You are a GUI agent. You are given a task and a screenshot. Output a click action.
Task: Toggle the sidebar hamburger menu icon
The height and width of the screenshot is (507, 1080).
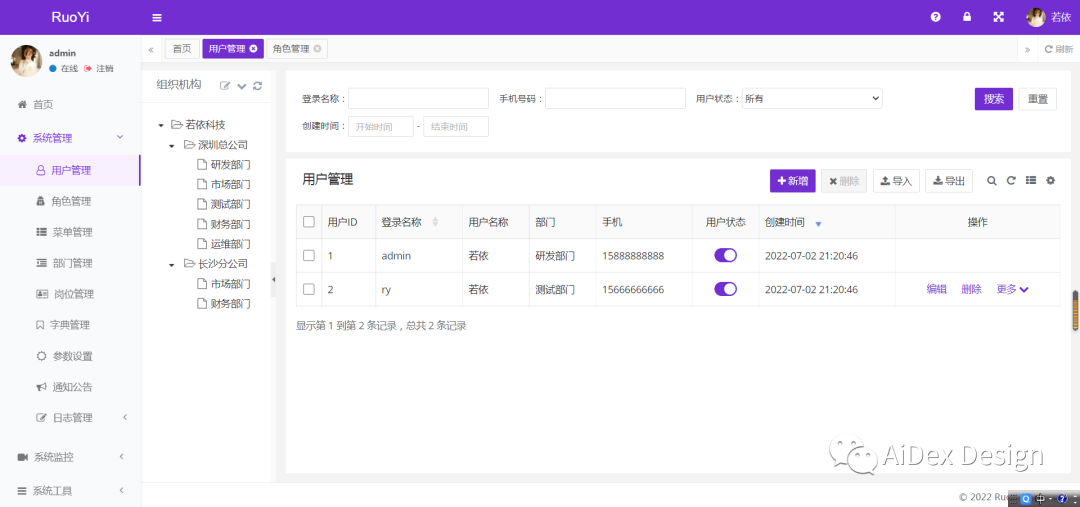157,18
